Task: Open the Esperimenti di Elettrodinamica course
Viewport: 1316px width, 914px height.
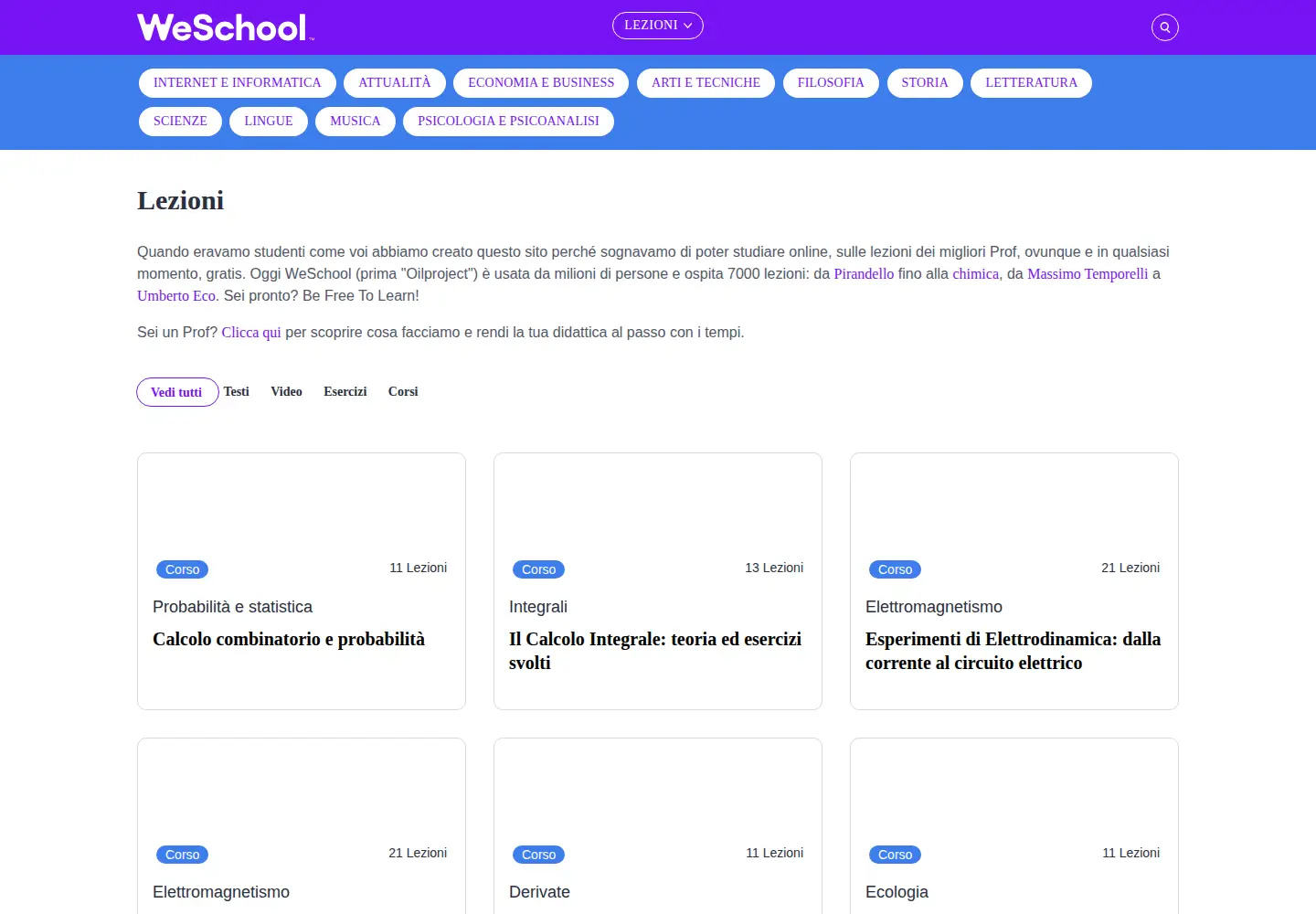Action: 1013,651
